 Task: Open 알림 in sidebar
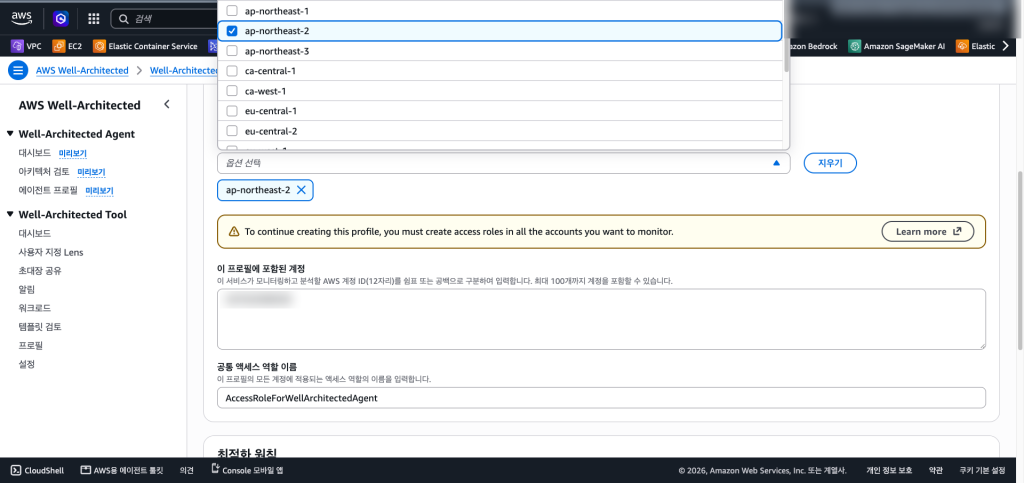(27, 289)
